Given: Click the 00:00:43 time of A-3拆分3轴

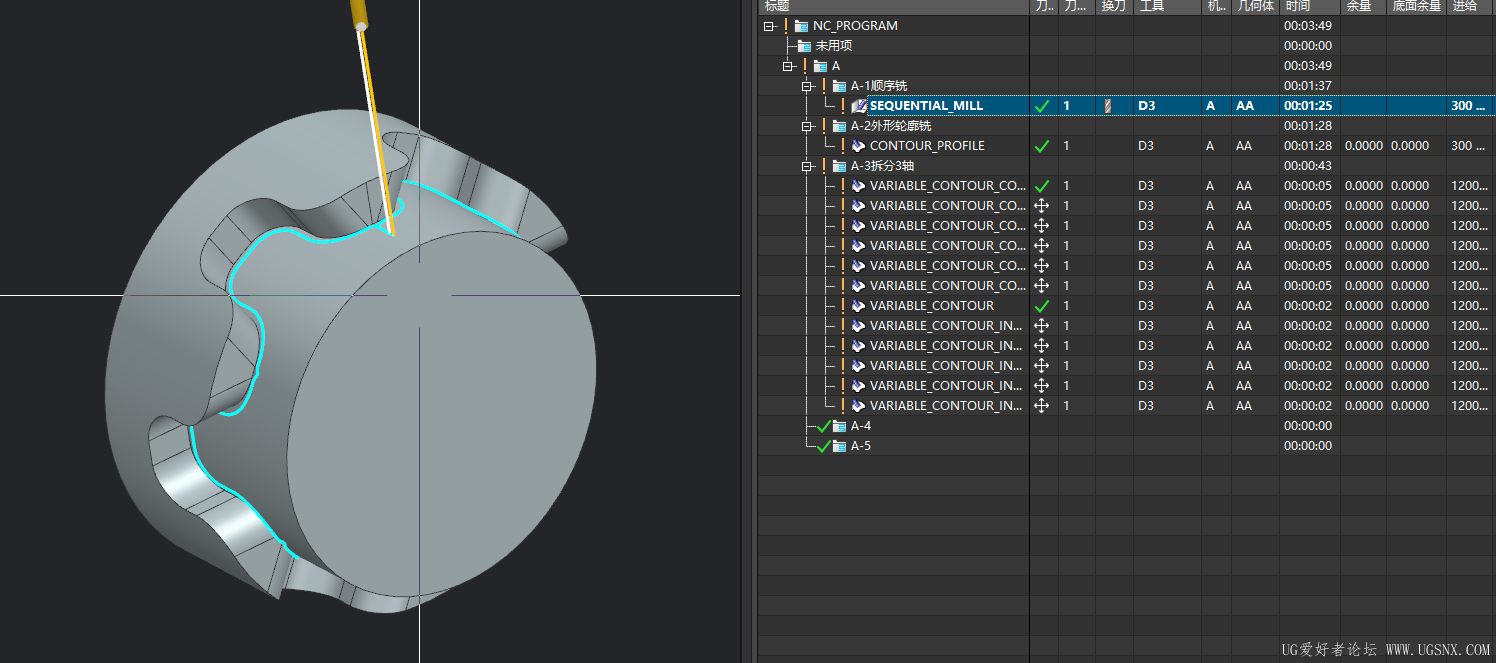Looking at the screenshot, I should pos(1308,166).
